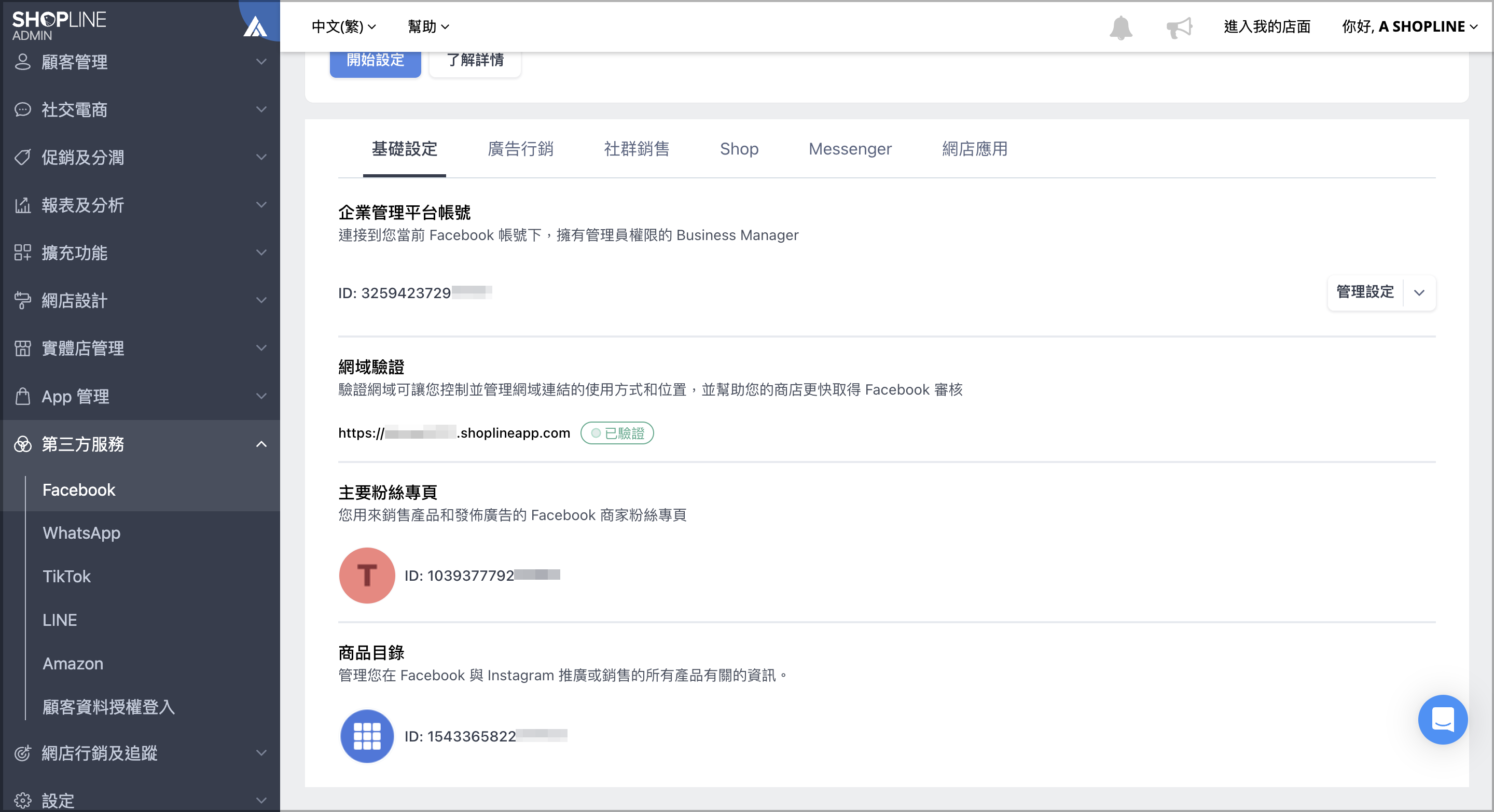The image size is (1494, 812).
Task: Expand the 設定 menu chevron
Action: (x=261, y=801)
